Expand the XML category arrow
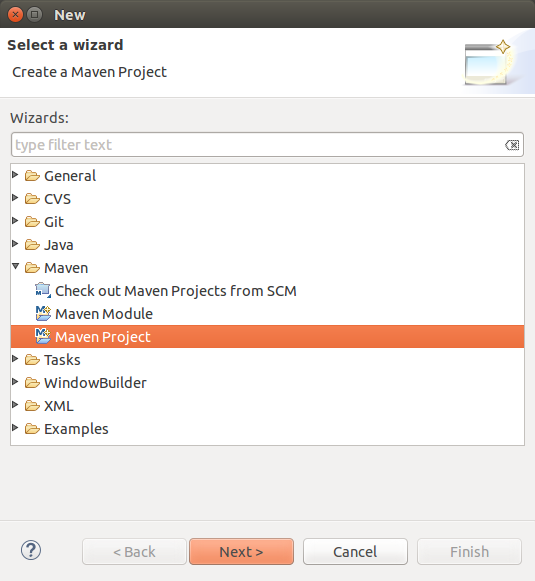The image size is (535, 581). pos(15,405)
